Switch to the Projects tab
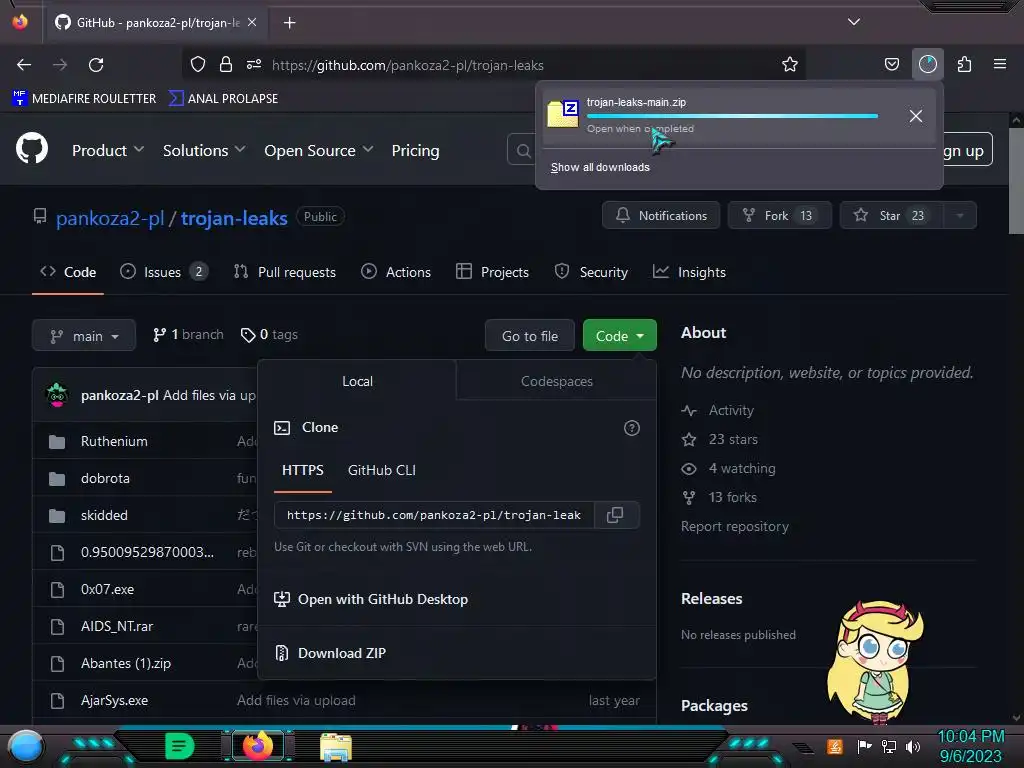This screenshot has width=1024, height=768. pos(492,272)
